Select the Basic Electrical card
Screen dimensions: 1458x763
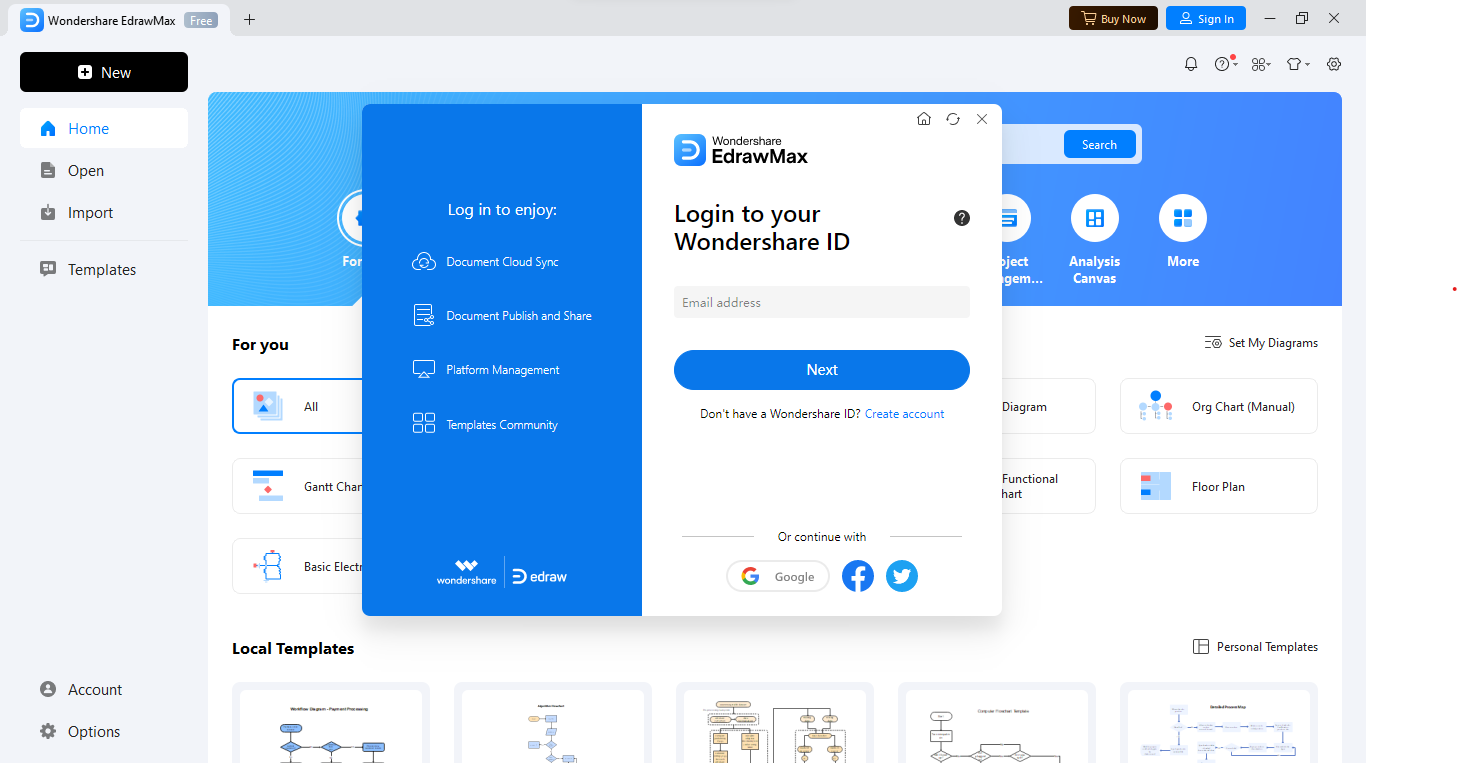pyautogui.click(x=298, y=566)
